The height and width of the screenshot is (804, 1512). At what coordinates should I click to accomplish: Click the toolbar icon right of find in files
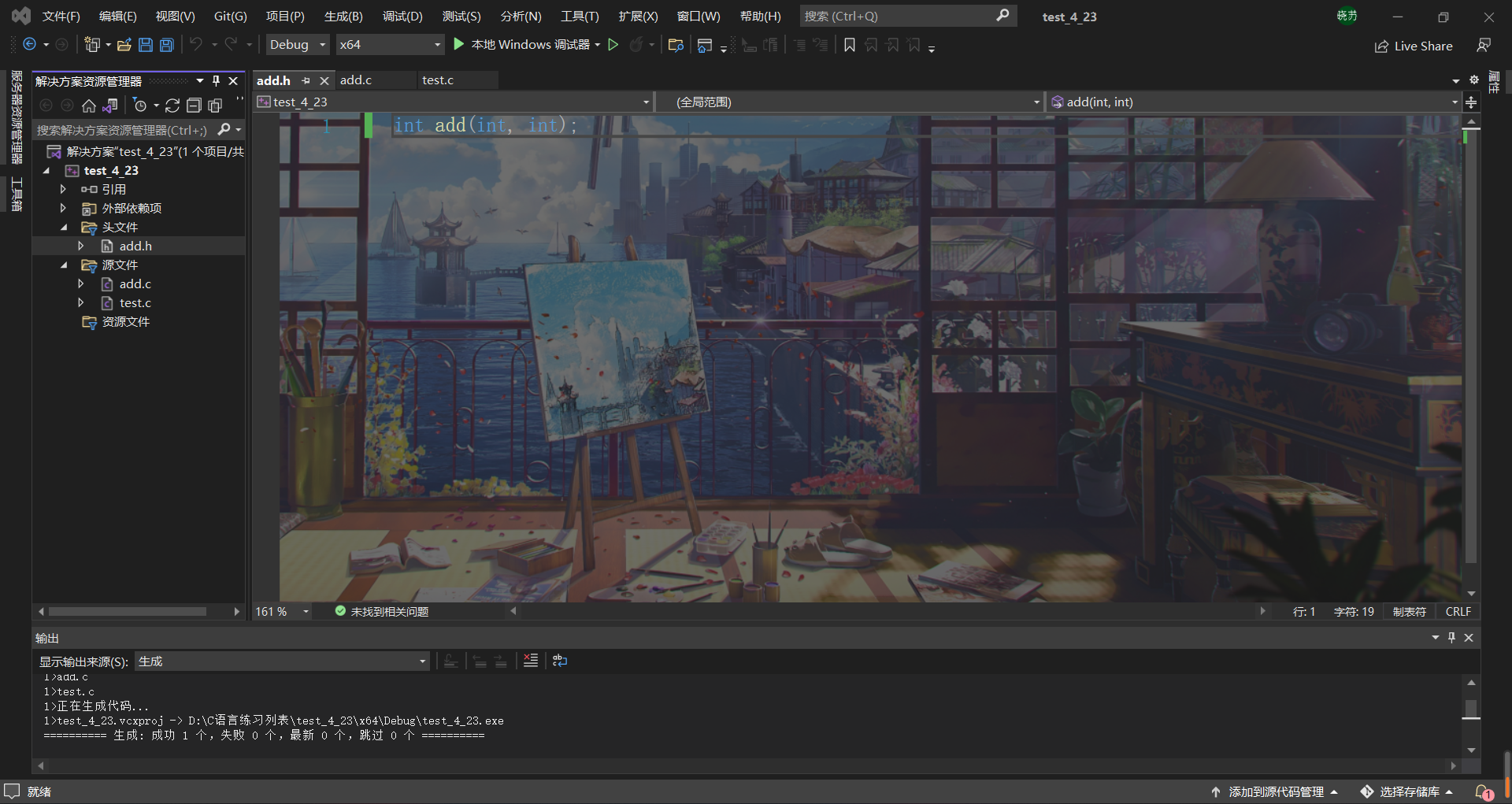[705, 45]
